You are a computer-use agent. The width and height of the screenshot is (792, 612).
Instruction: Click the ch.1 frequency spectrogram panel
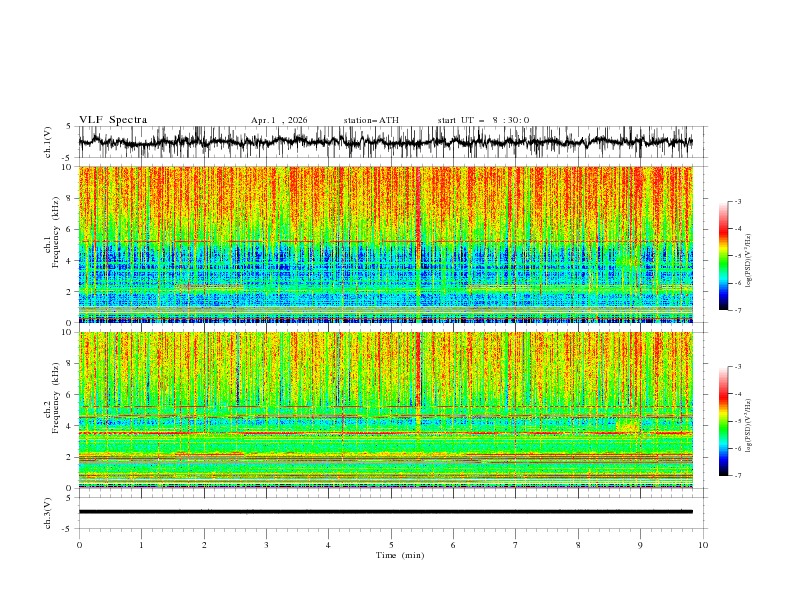[385, 244]
